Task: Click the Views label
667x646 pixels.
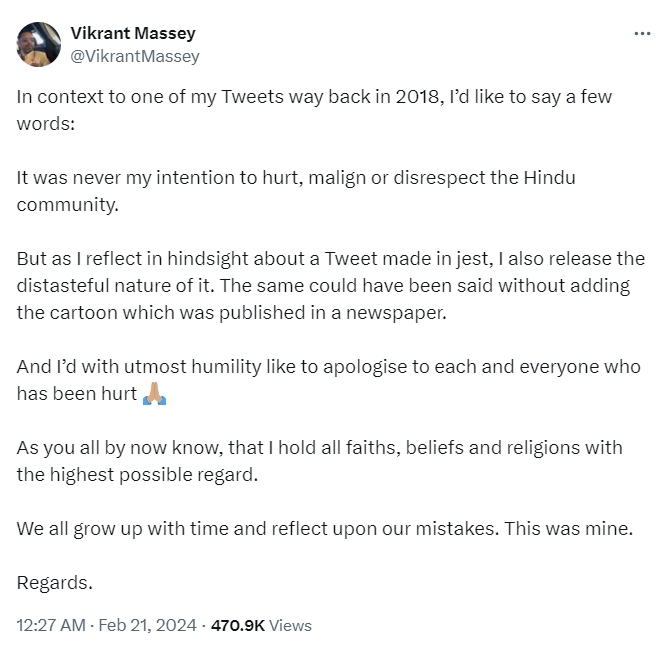Action: tap(291, 625)
